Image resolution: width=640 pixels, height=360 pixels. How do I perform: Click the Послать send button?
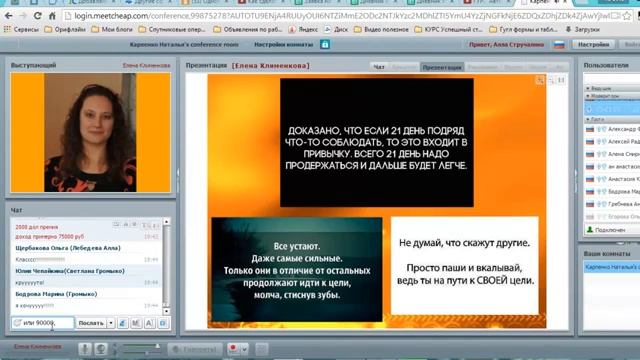tap(91, 323)
